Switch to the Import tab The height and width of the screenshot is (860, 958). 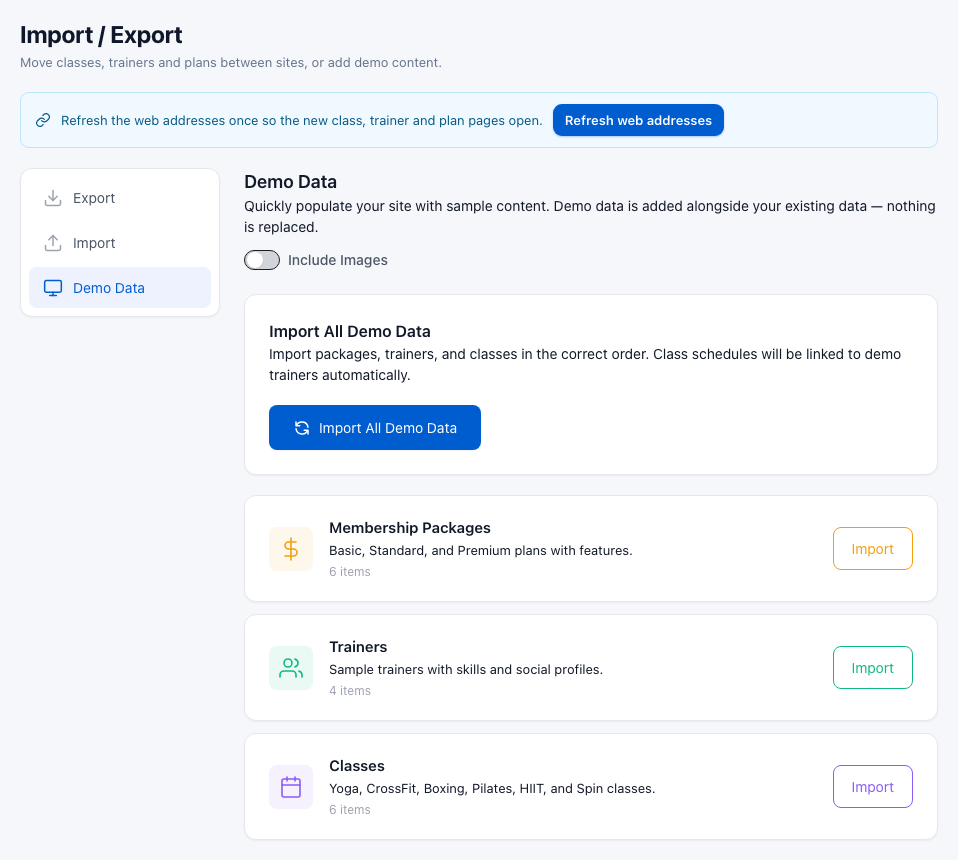(x=120, y=243)
